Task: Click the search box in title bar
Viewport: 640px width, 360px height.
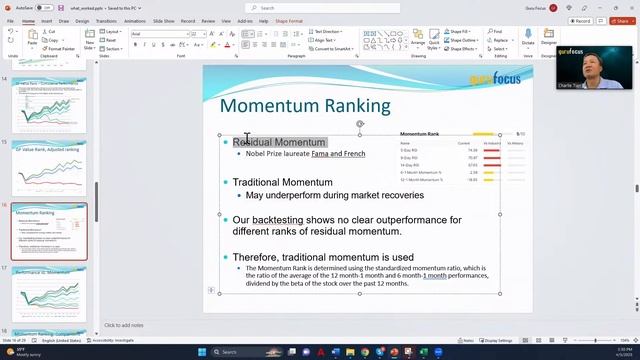Action: pos(322,8)
